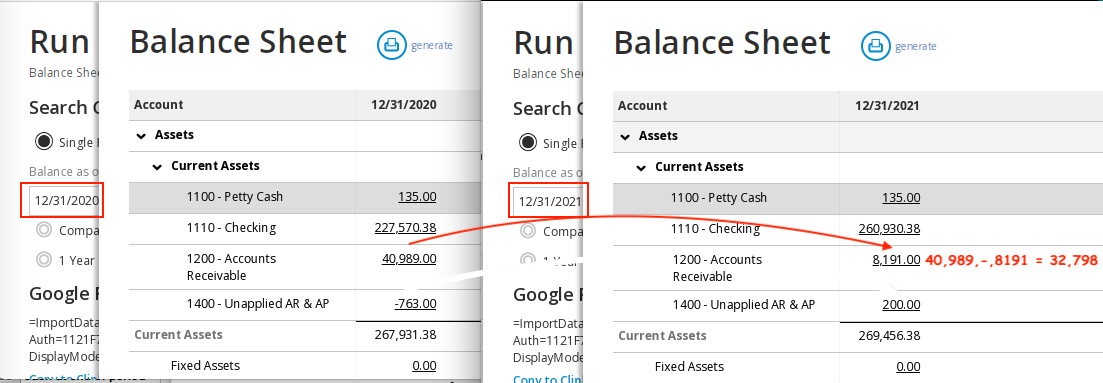The height and width of the screenshot is (383, 1103).
Task: Open the Petty Cash amount 135.00 in the 2020 sheet
Action: (x=417, y=196)
